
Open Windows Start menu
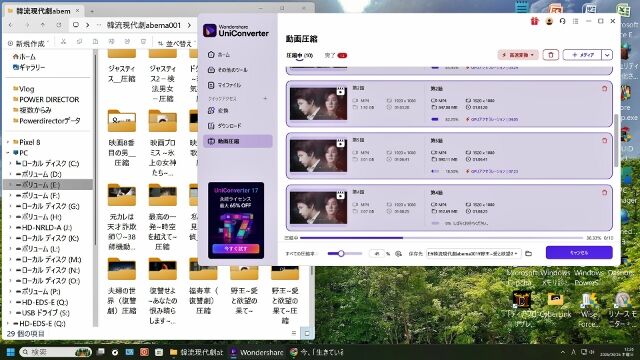coord(11,352)
